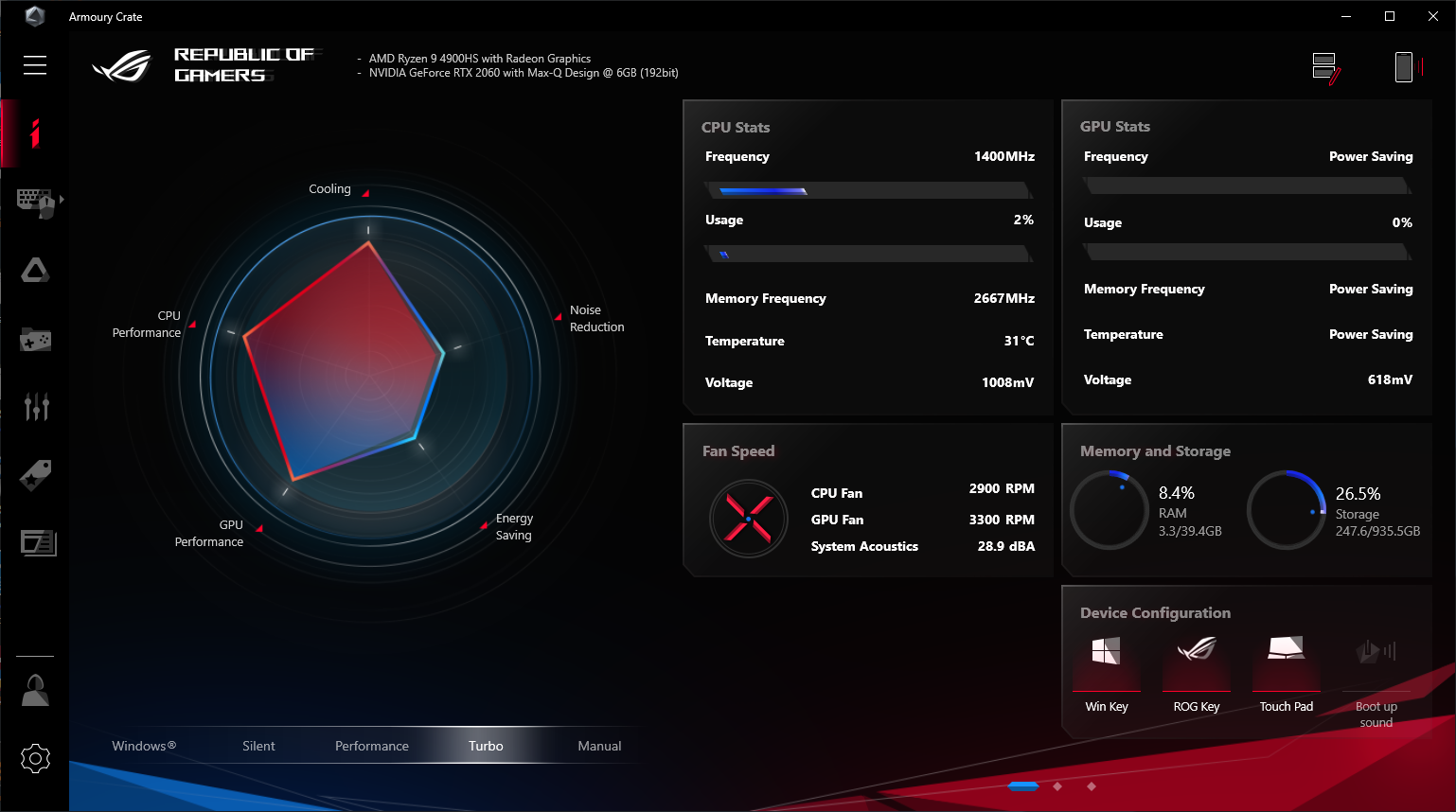Toggle the Boot up sound setting
This screenshot has height=812, width=1456.
[1376, 681]
